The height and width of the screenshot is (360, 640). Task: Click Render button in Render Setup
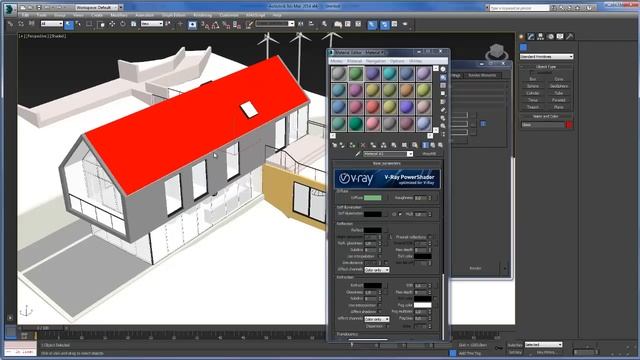pyautogui.click(x=475, y=268)
